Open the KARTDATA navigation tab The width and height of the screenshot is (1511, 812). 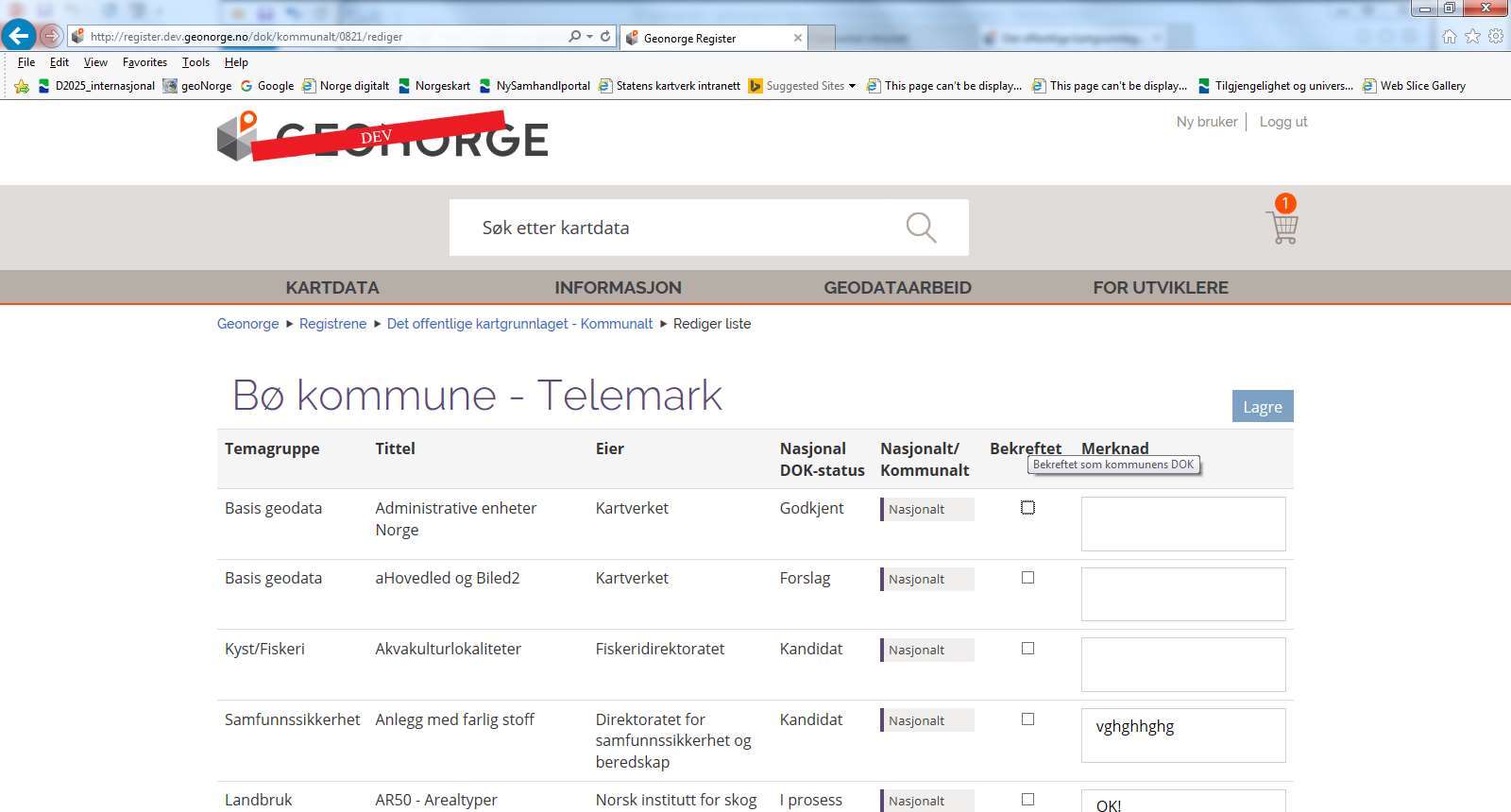[x=332, y=288]
